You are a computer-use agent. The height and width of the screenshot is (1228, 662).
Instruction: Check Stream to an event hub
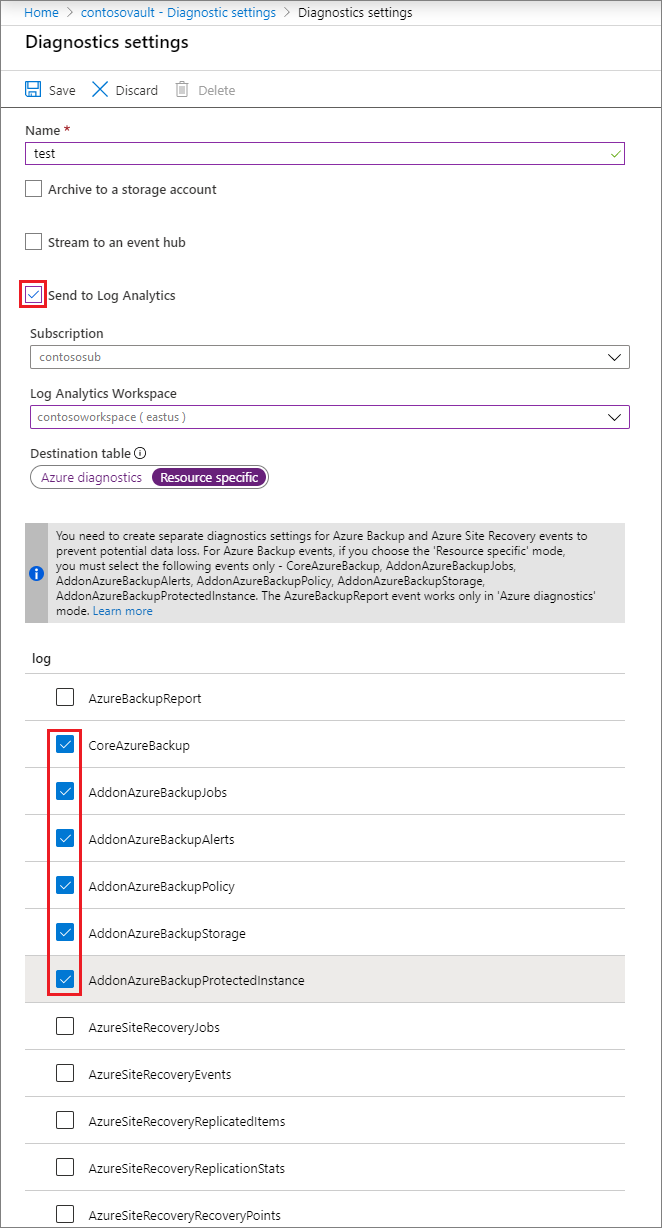(34, 242)
